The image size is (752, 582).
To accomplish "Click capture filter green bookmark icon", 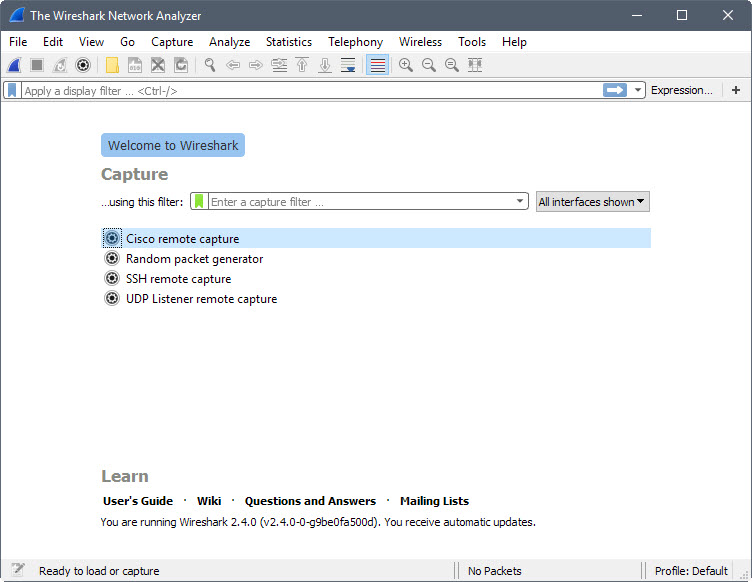I will [x=199, y=201].
